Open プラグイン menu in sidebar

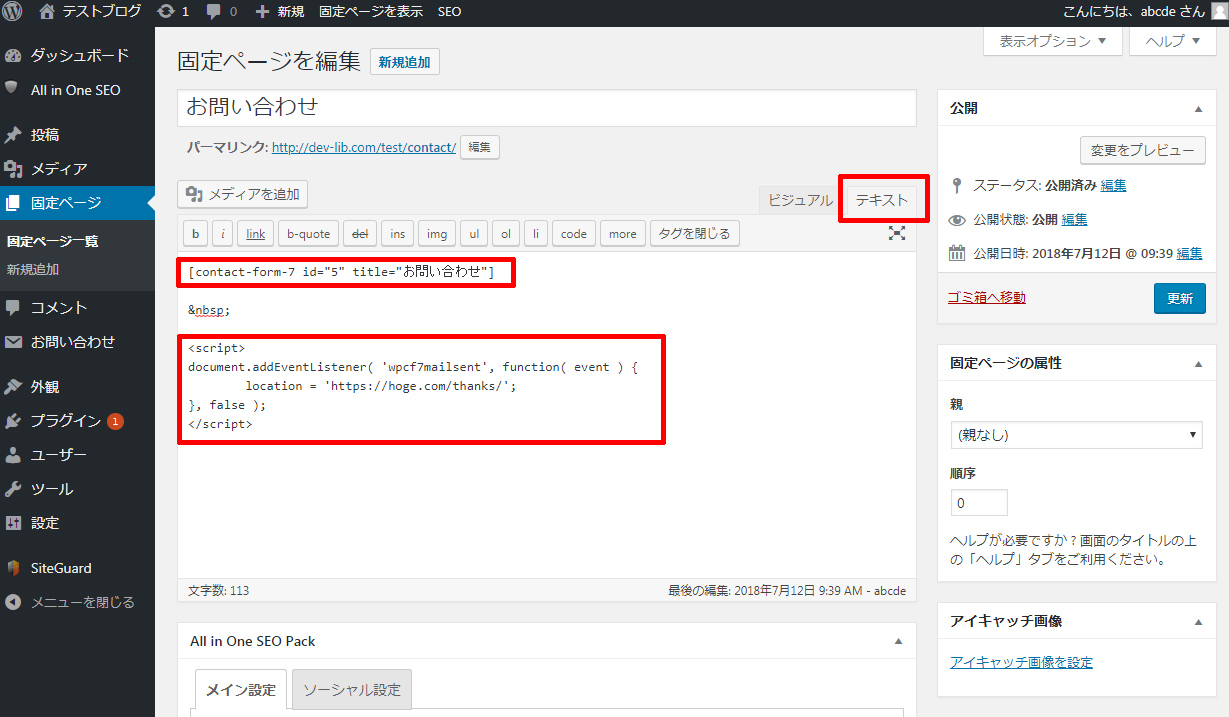pos(66,421)
